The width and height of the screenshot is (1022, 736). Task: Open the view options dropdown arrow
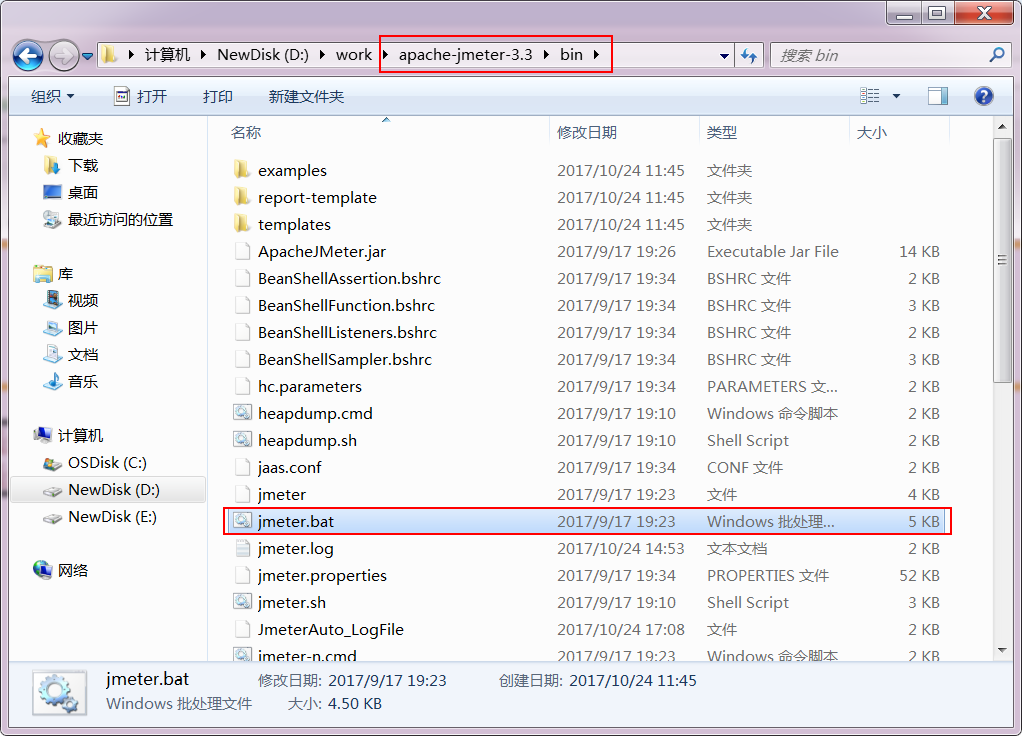tap(896, 96)
